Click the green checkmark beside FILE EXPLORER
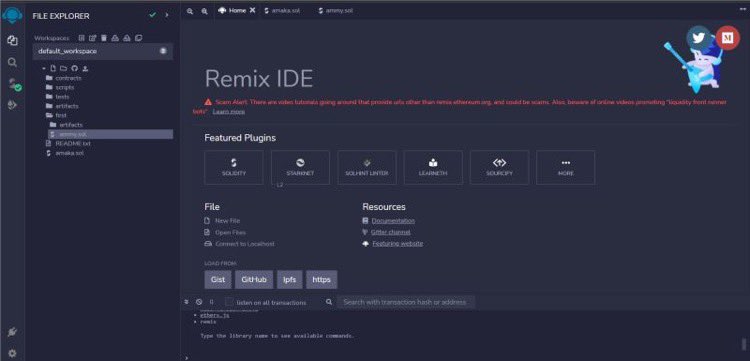This screenshot has height=361, width=750. pyautogui.click(x=153, y=15)
